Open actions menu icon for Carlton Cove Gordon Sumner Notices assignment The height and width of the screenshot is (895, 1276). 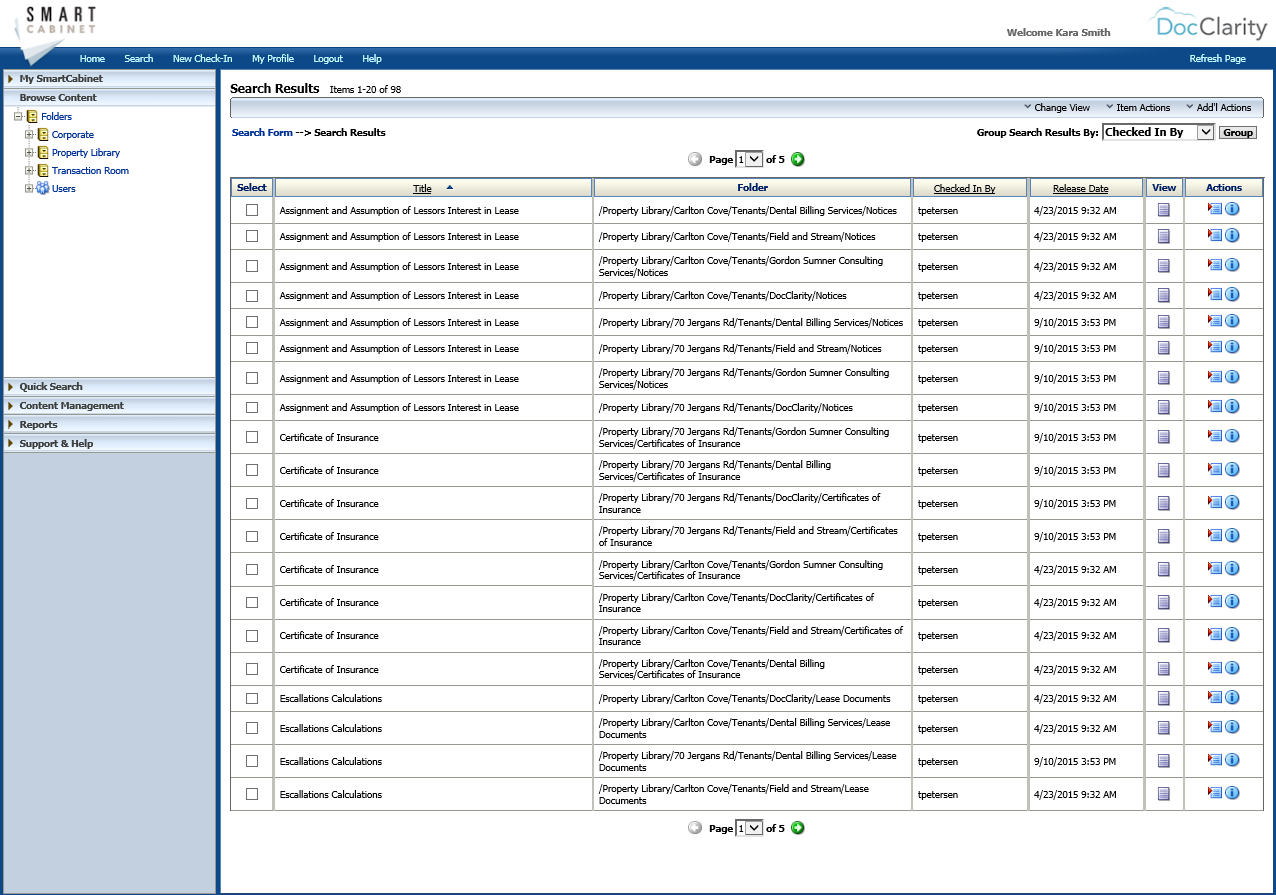(1215, 265)
